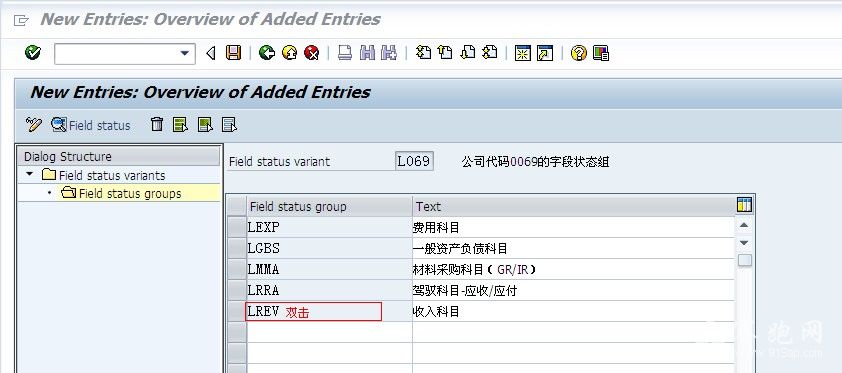Click the Print icon in the toolbar
Screen dimensions: 842x373
(345, 53)
